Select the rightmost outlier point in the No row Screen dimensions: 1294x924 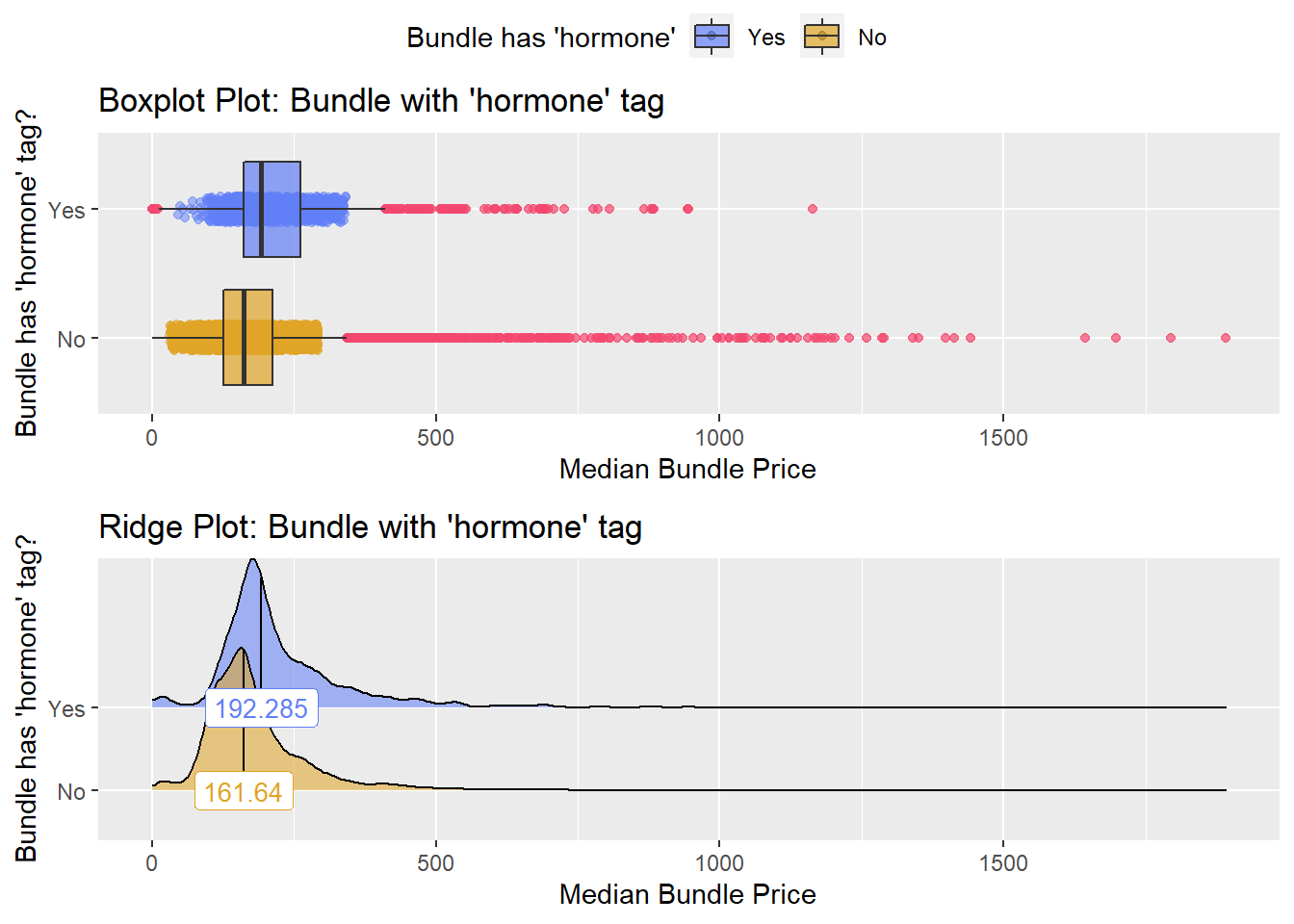1226,338
